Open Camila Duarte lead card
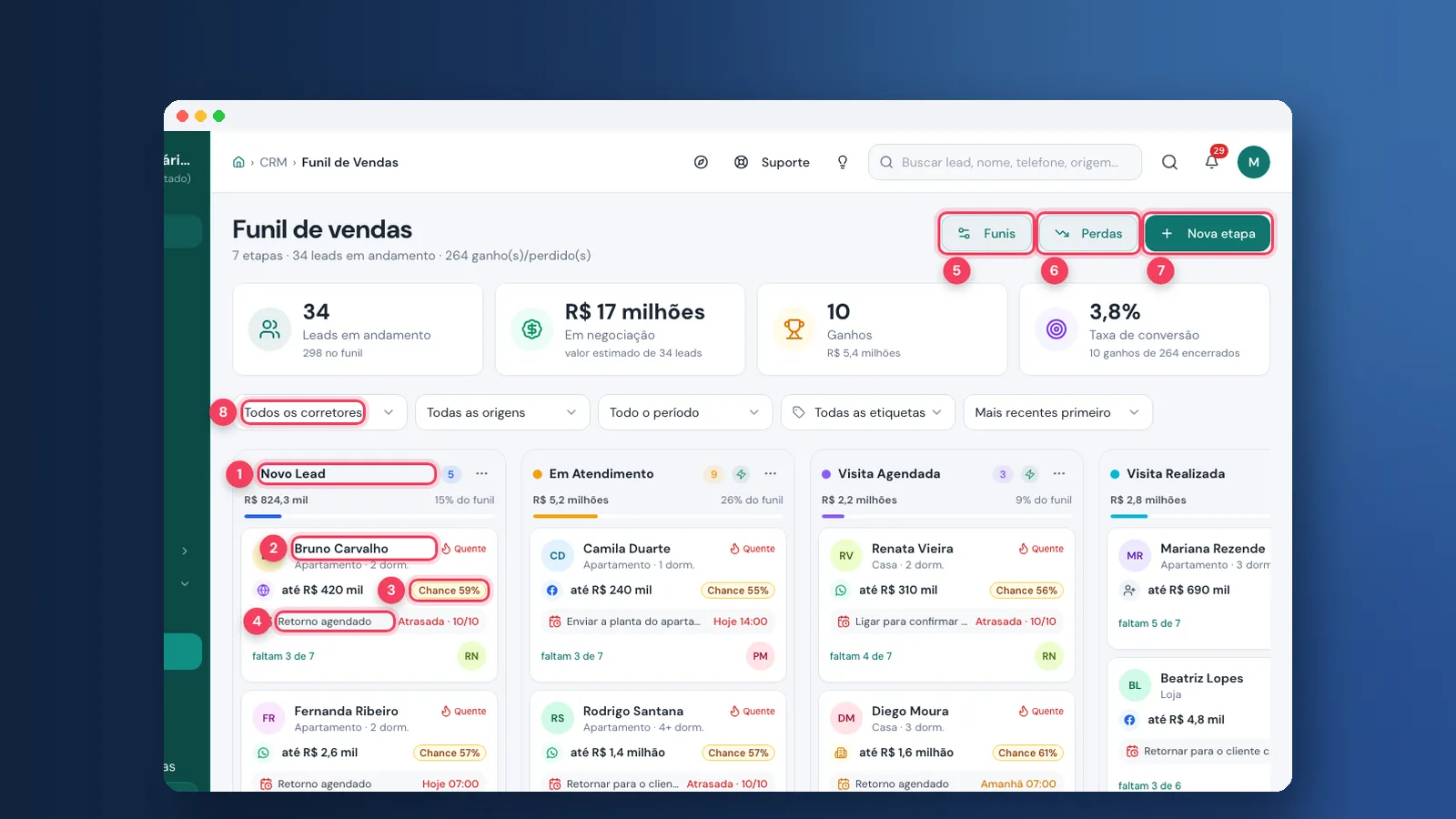1456x819 pixels. [x=658, y=605]
